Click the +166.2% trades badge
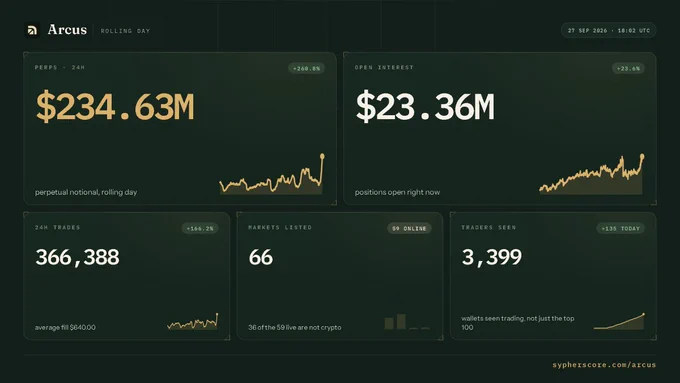 point(200,228)
